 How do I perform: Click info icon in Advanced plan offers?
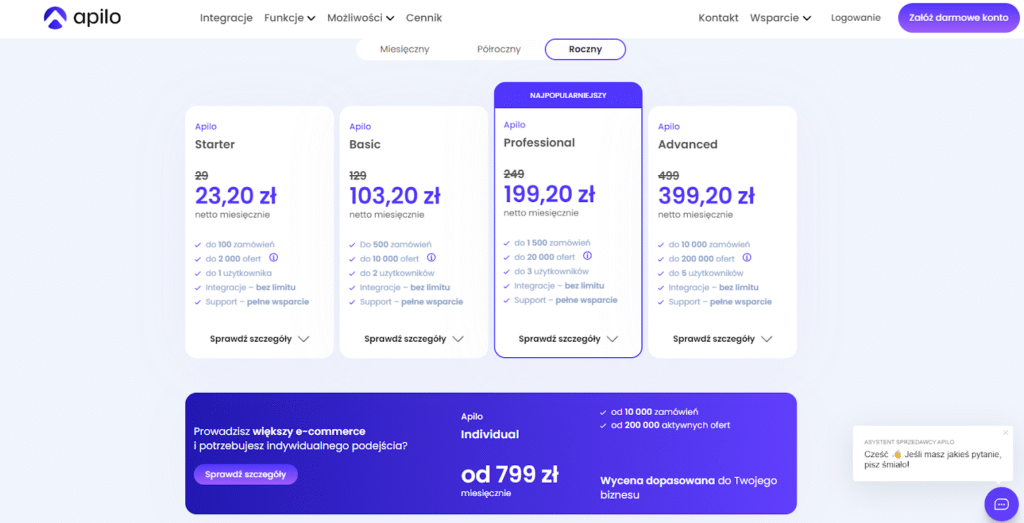tap(746, 257)
